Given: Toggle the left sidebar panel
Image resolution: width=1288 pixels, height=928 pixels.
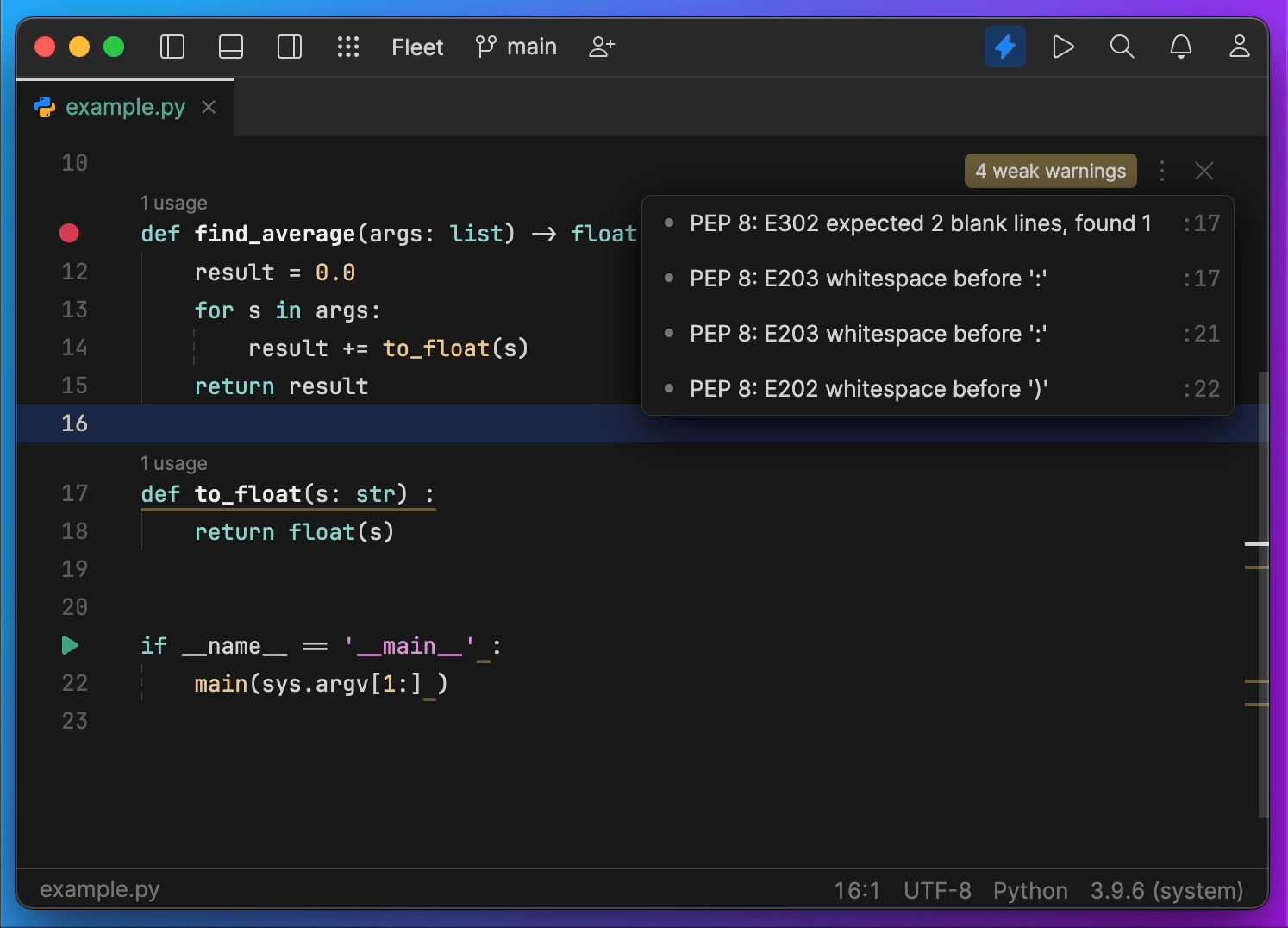Looking at the screenshot, I should 172,47.
